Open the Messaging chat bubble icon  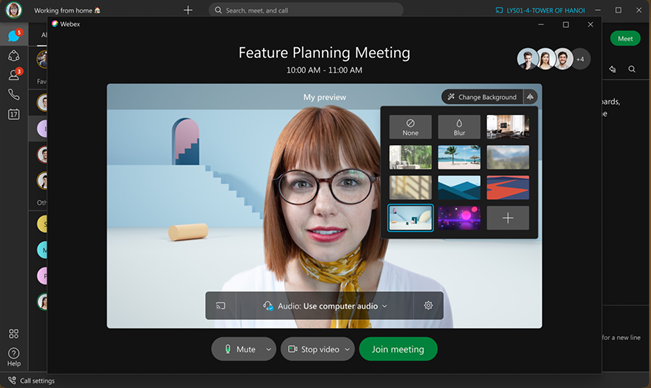[14, 35]
